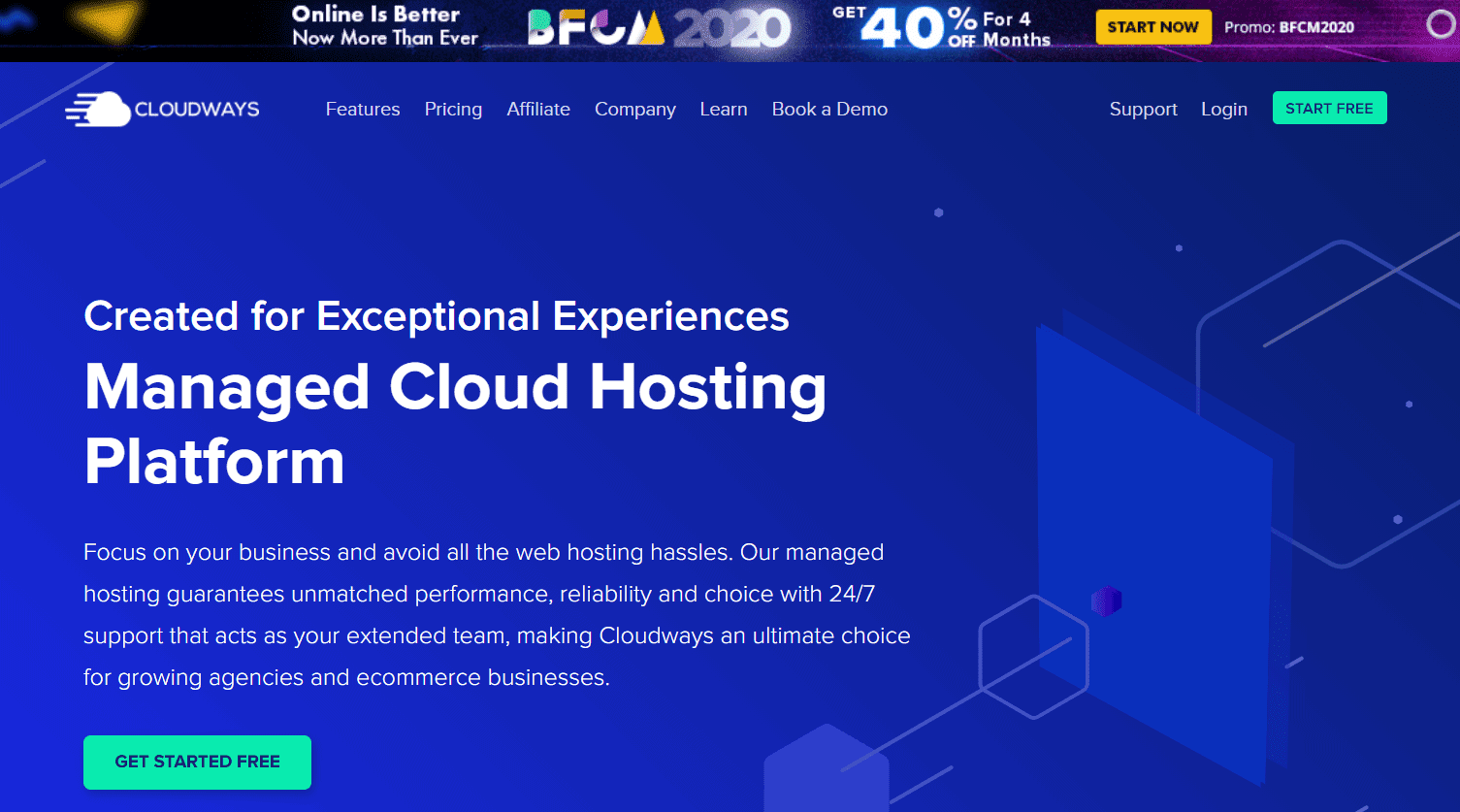Click the BFCM 2020 banner logo

[658, 29]
